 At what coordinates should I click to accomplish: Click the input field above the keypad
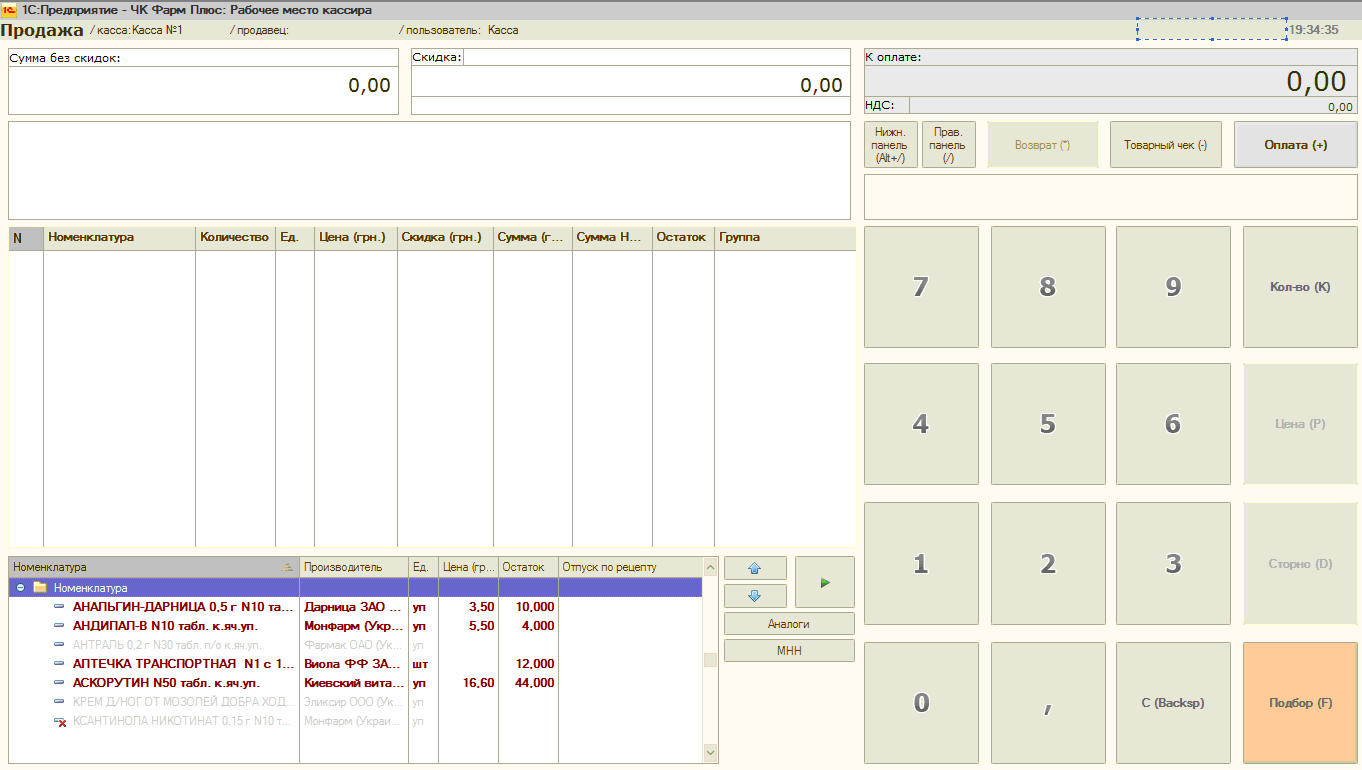coord(1110,197)
